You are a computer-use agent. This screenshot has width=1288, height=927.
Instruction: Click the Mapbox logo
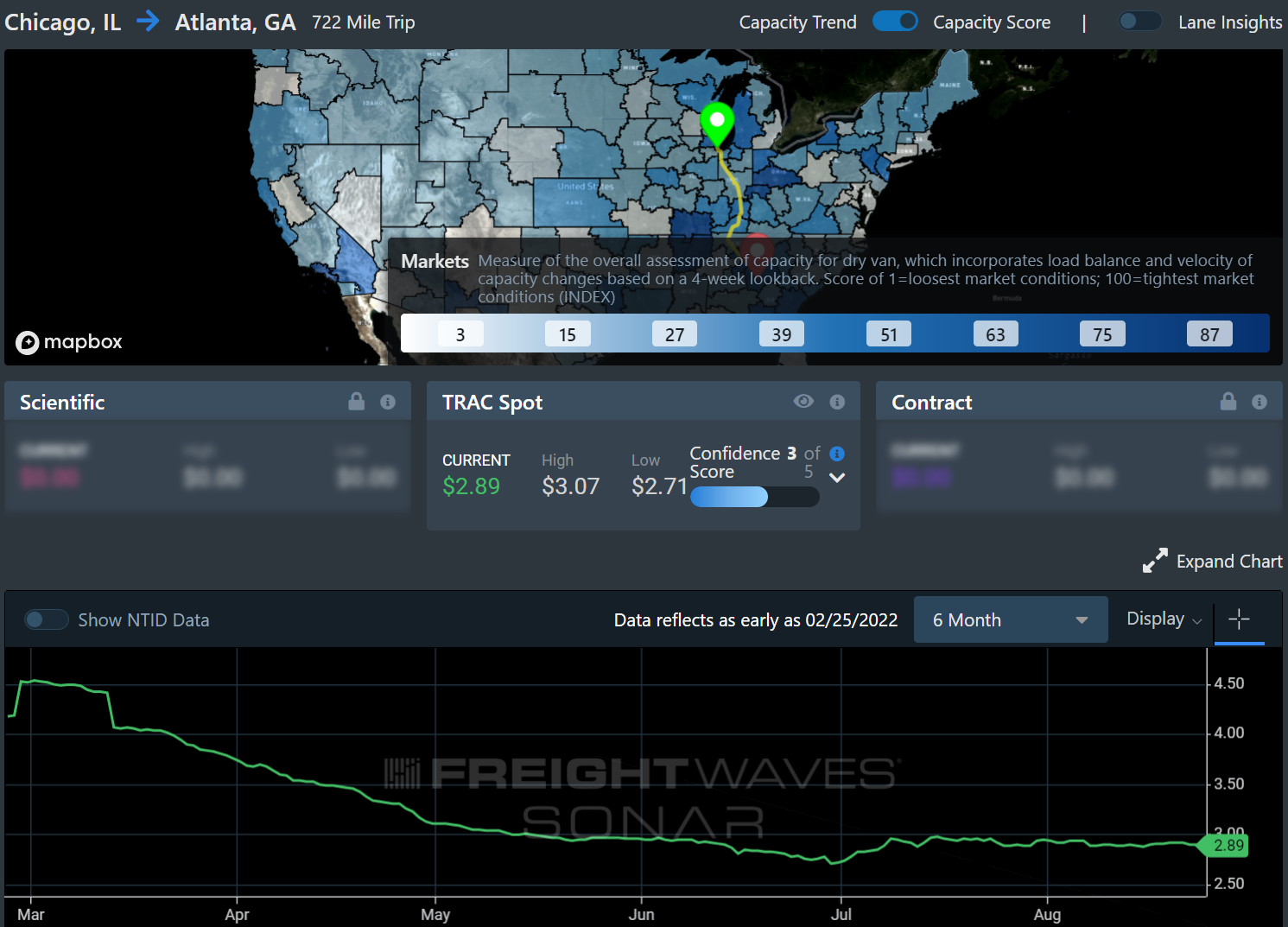(x=69, y=342)
